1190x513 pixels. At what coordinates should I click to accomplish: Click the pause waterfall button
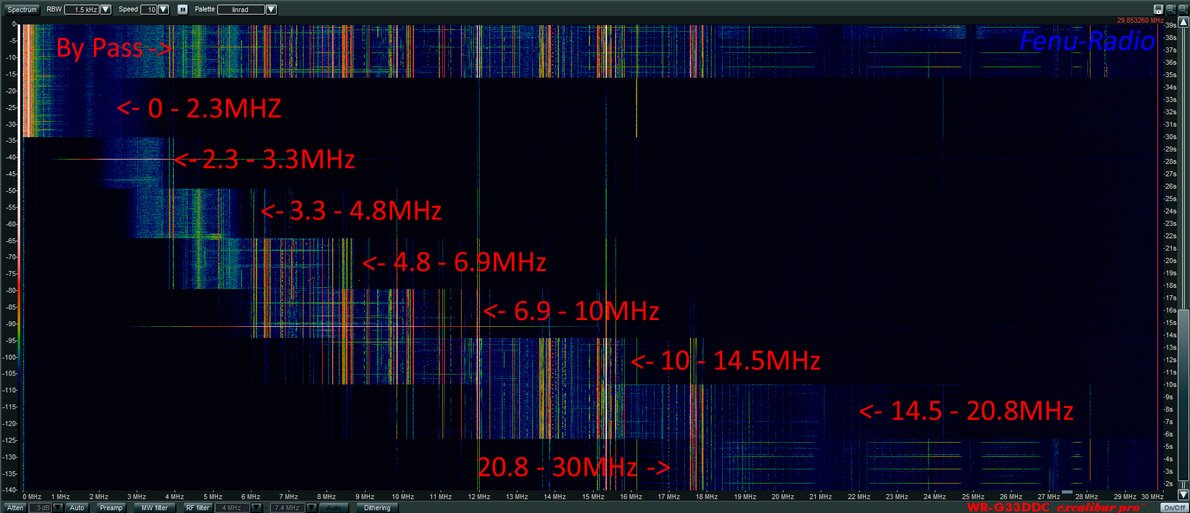click(182, 9)
